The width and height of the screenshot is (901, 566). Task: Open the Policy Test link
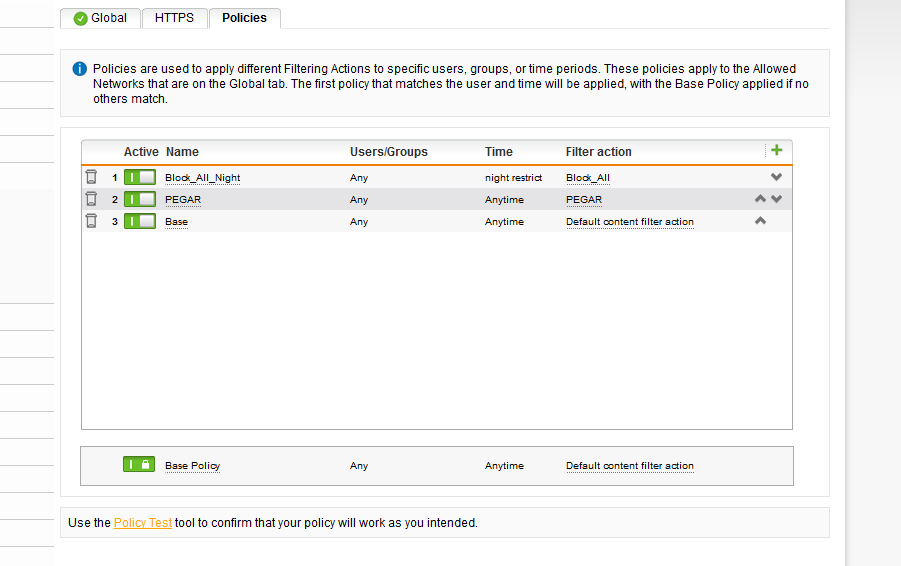point(143,523)
